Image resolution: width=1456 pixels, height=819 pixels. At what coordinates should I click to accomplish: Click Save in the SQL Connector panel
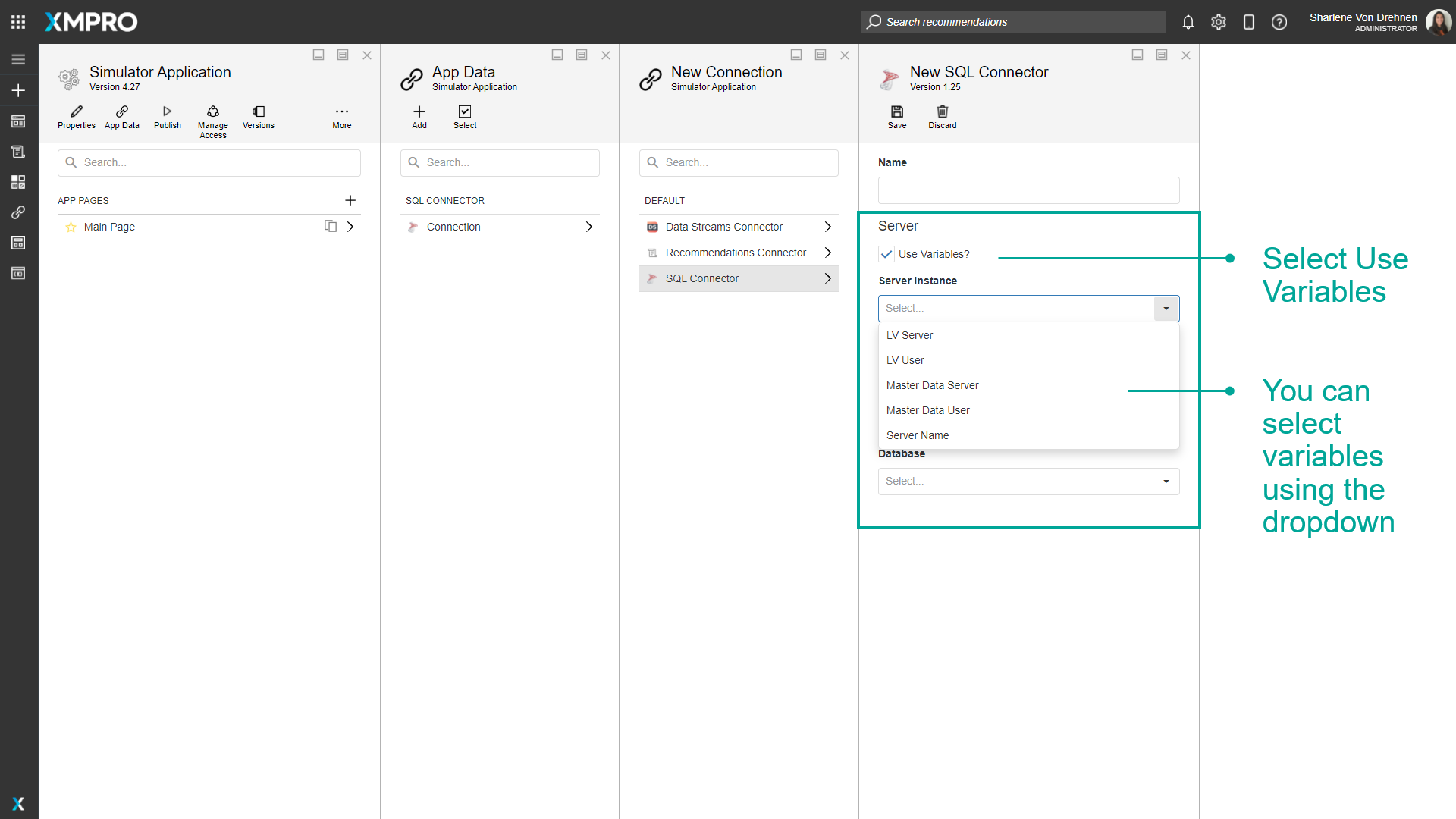coord(896,111)
